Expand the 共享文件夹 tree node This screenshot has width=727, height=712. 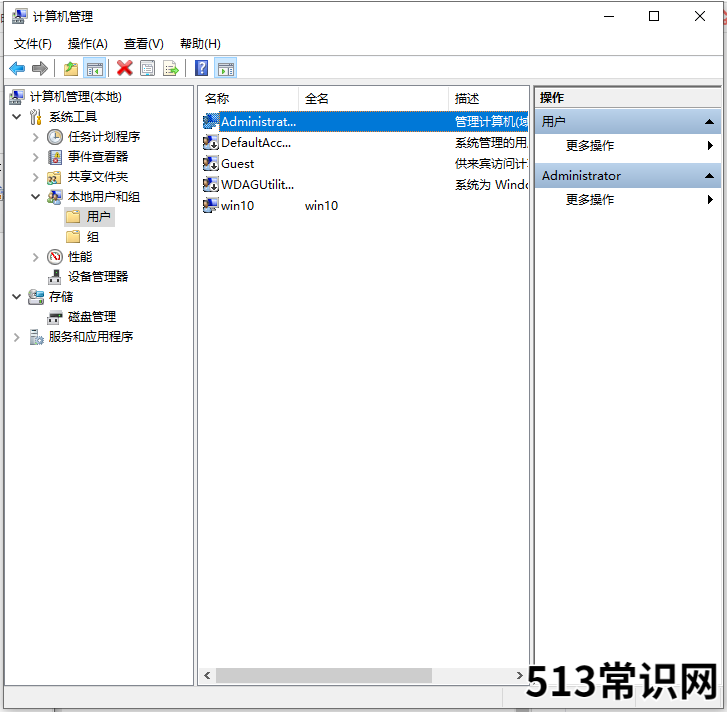(x=36, y=177)
